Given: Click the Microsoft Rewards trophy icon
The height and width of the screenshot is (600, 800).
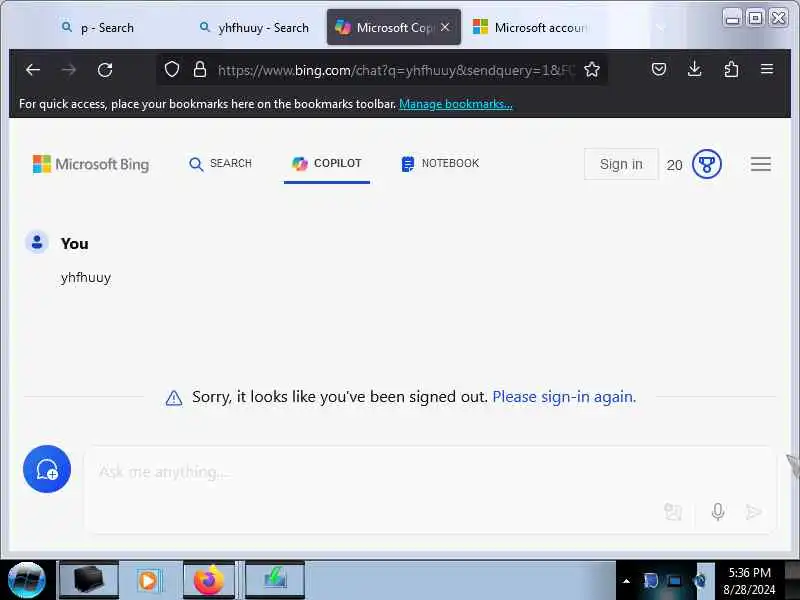Looking at the screenshot, I should click(x=707, y=164).
